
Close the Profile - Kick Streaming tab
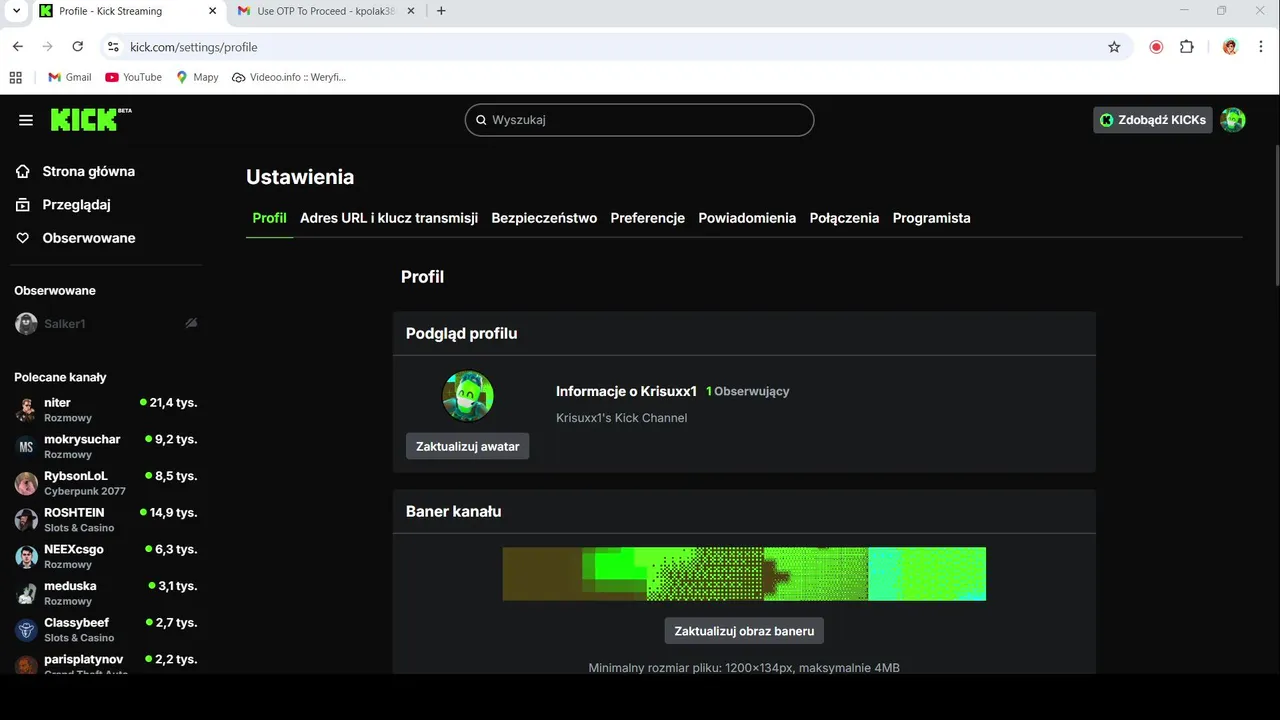tap(213, 11)
